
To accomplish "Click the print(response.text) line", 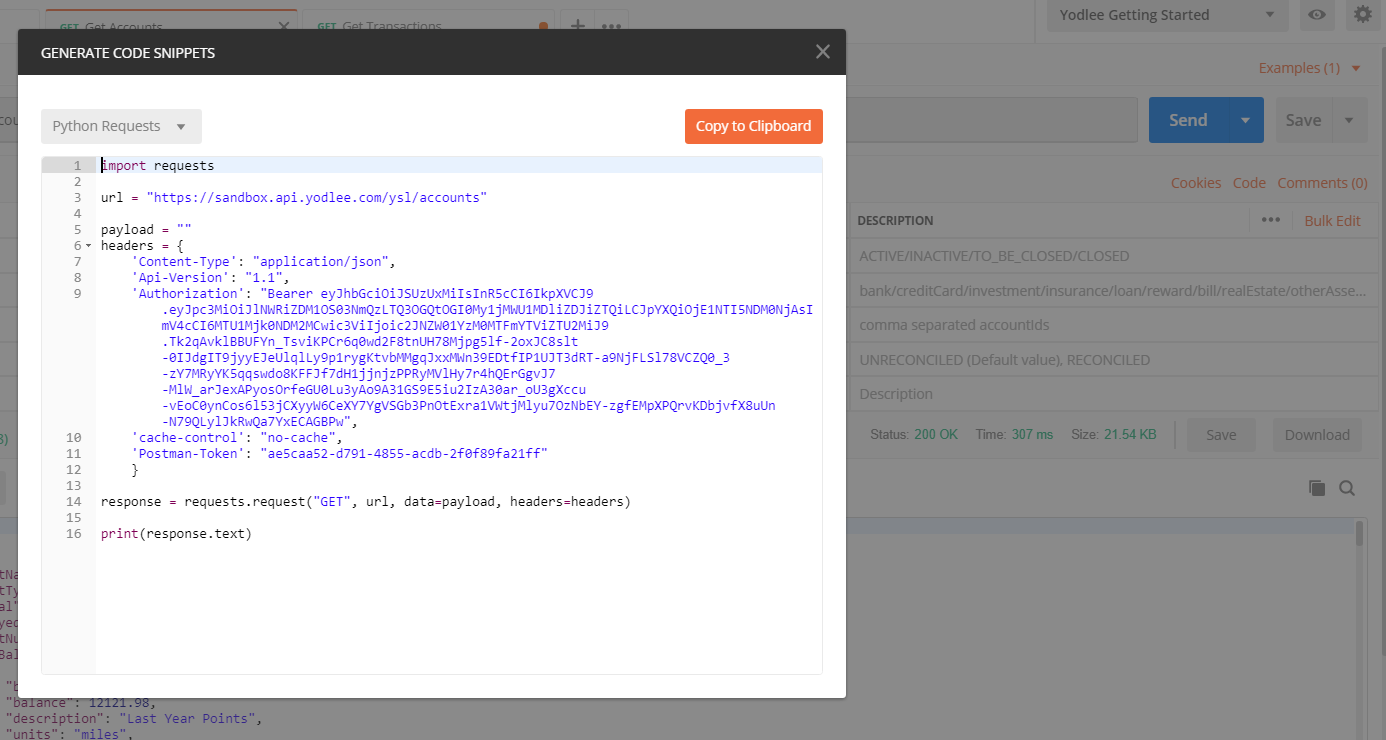I will [x=176, y=534].
